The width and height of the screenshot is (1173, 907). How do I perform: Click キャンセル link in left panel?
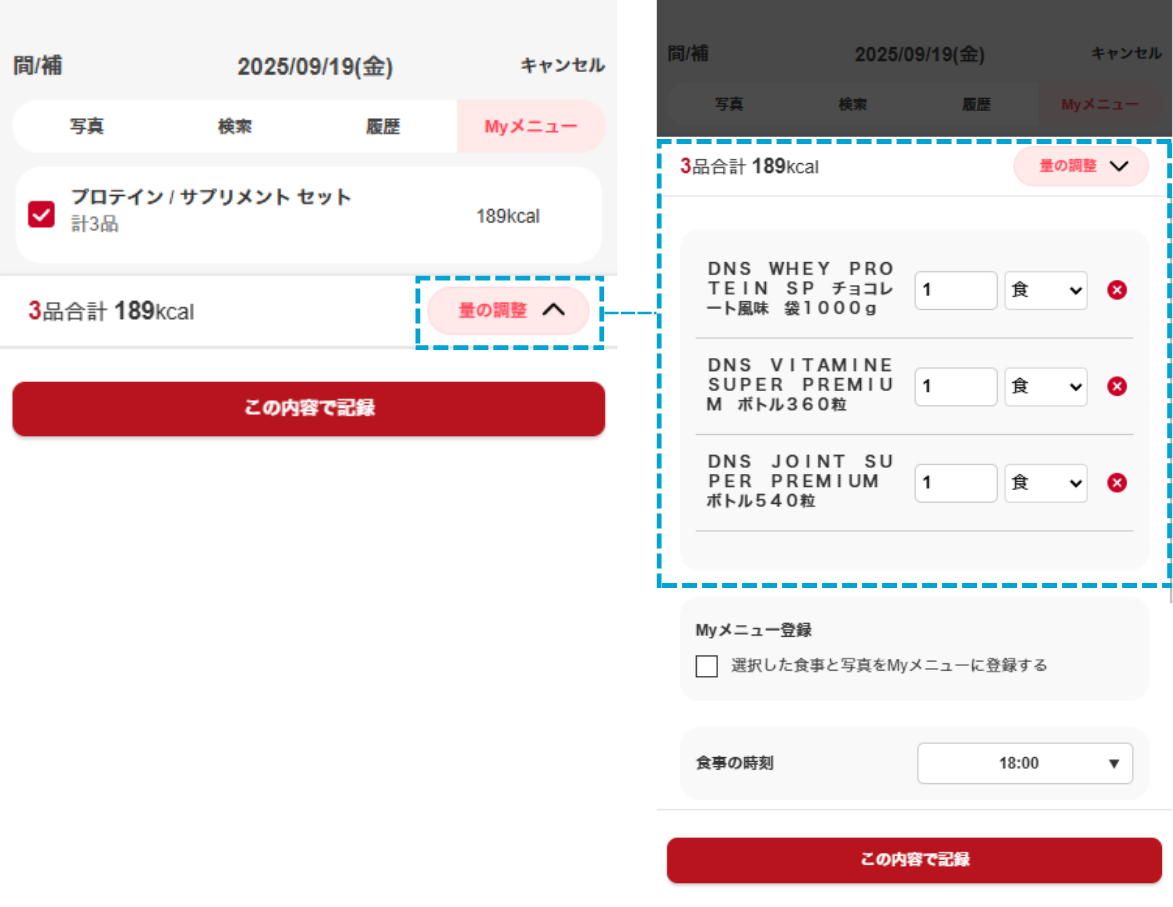pos(562,66)
